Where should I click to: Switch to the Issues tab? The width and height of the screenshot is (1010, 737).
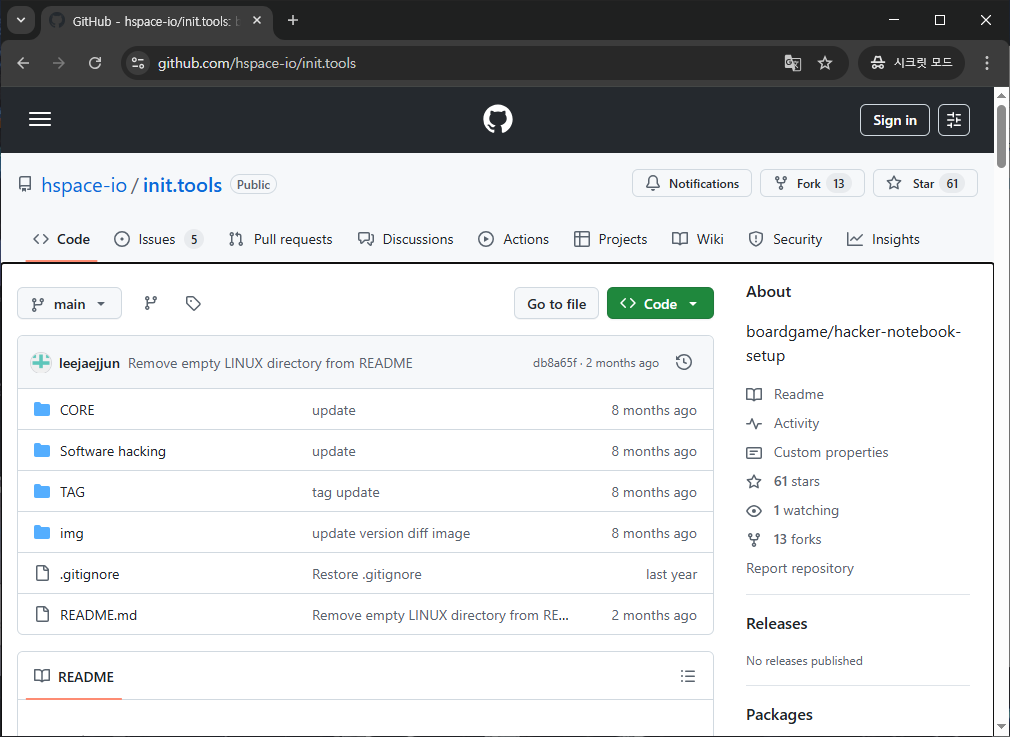pyautogui.click(x=157, y=239)
